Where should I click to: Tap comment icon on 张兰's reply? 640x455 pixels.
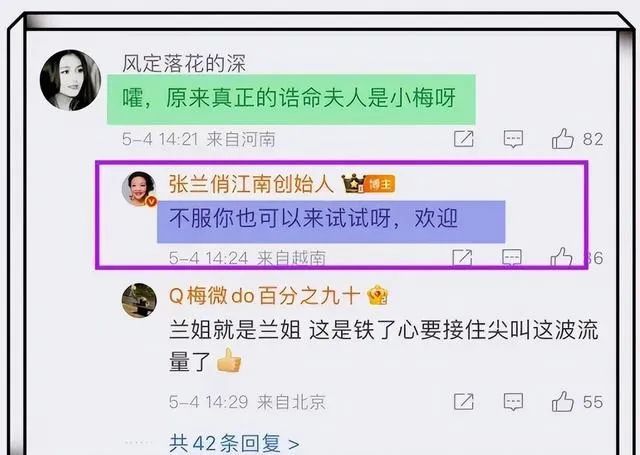point(512,258)
